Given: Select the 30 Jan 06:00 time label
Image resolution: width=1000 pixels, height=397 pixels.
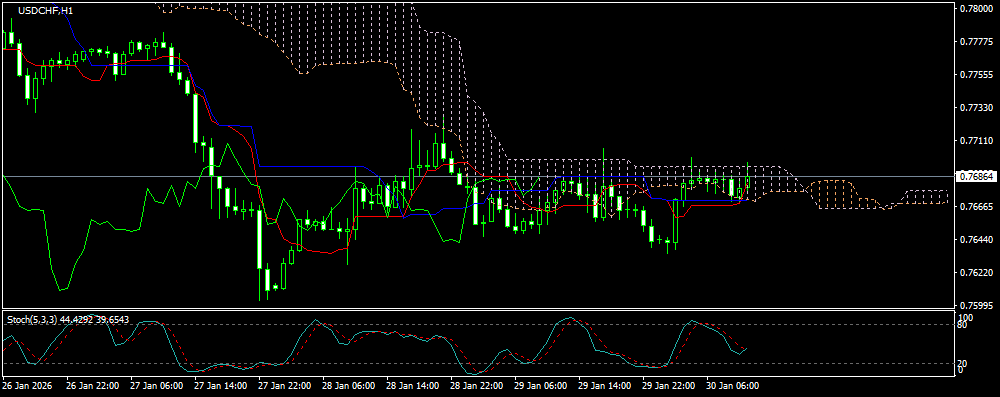Looking at the screenshot, I should pos(732,386).
